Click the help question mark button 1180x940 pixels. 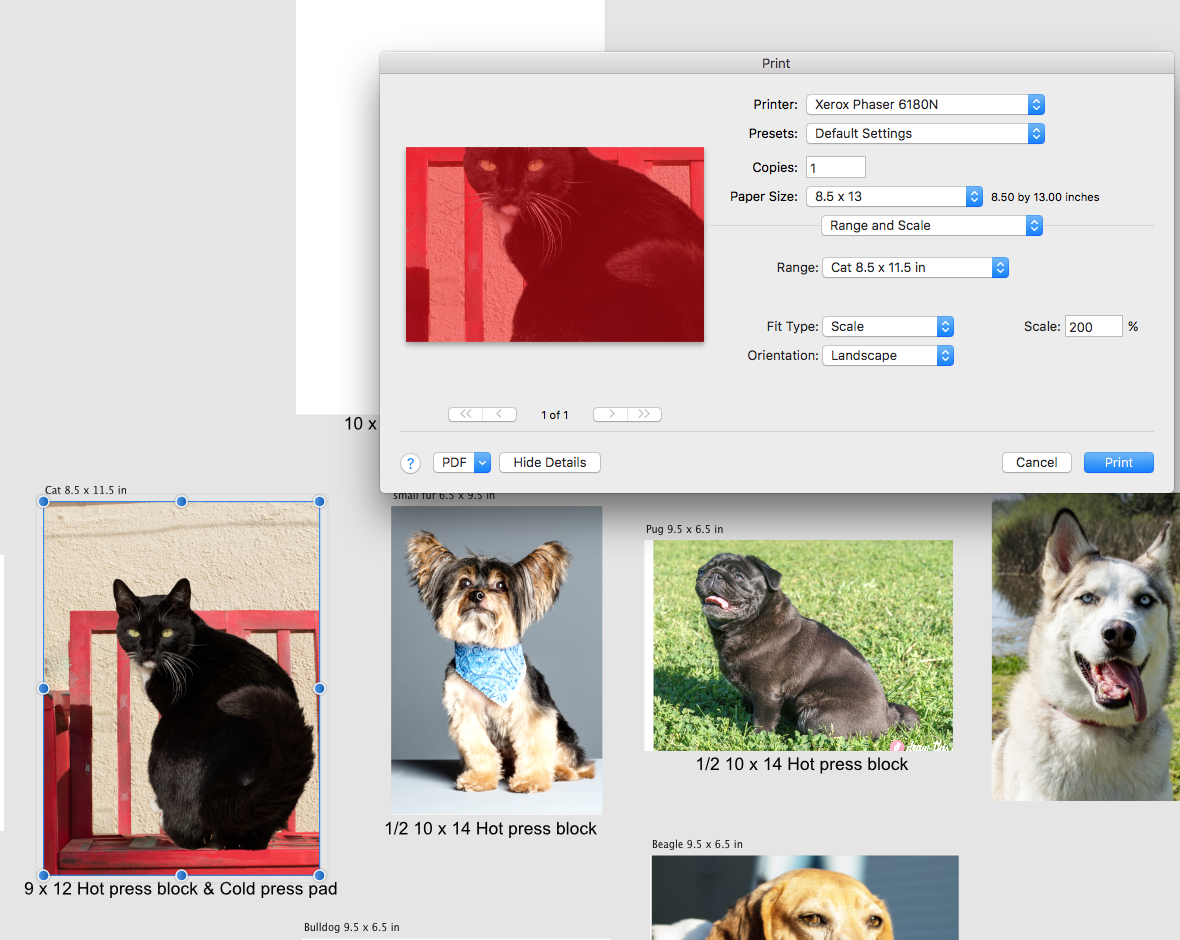(410, 464)
